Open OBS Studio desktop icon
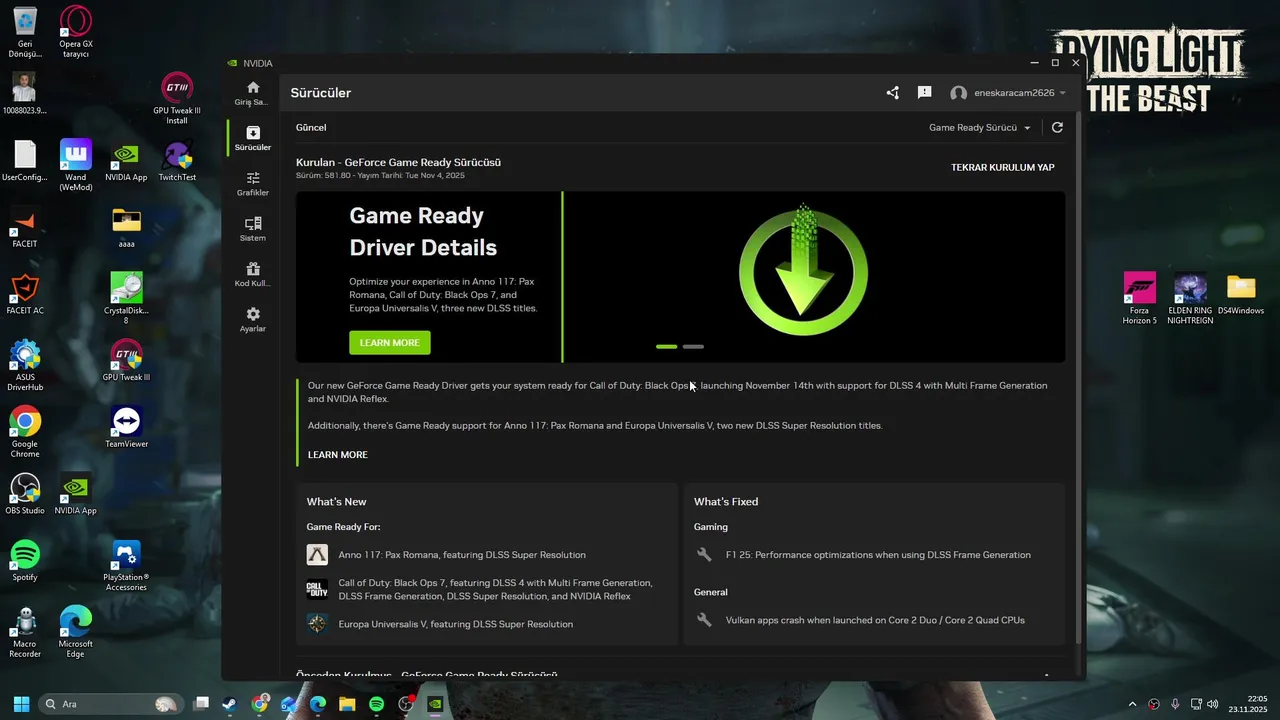The image size is (1280, 720). (x=25, y=494)
